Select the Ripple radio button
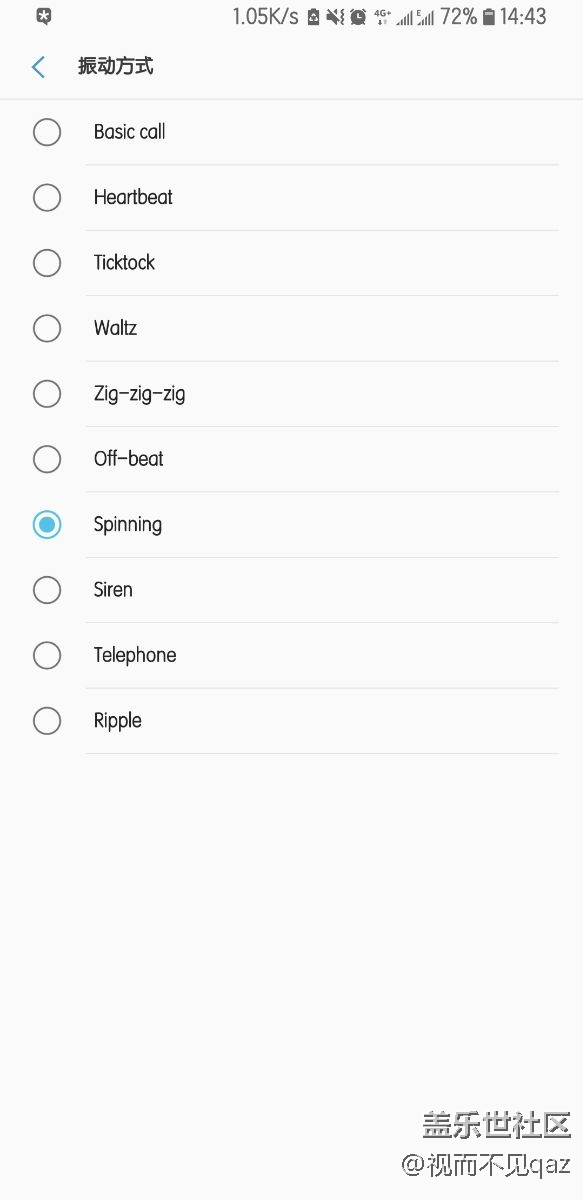The width and height of the screenshot is (583, 1200). (x=47, y=721)
